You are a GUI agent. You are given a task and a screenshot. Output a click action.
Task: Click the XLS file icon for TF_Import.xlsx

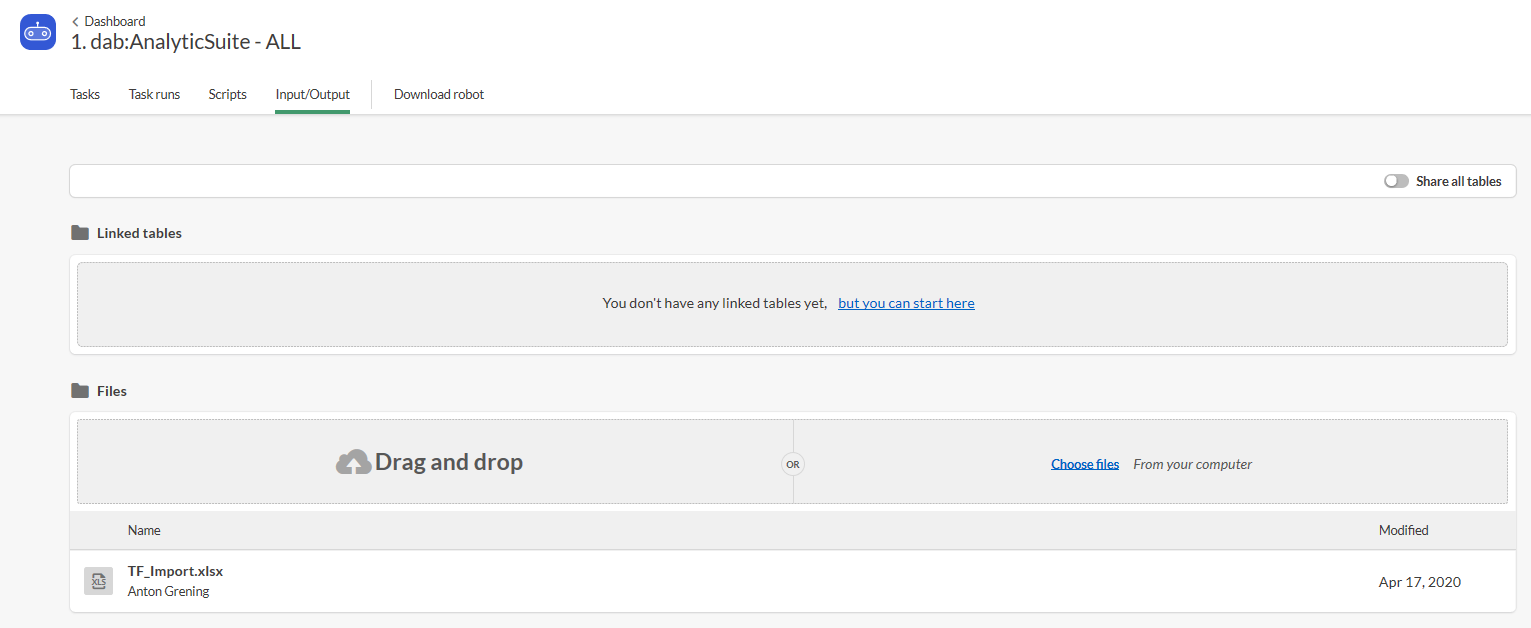98,581
